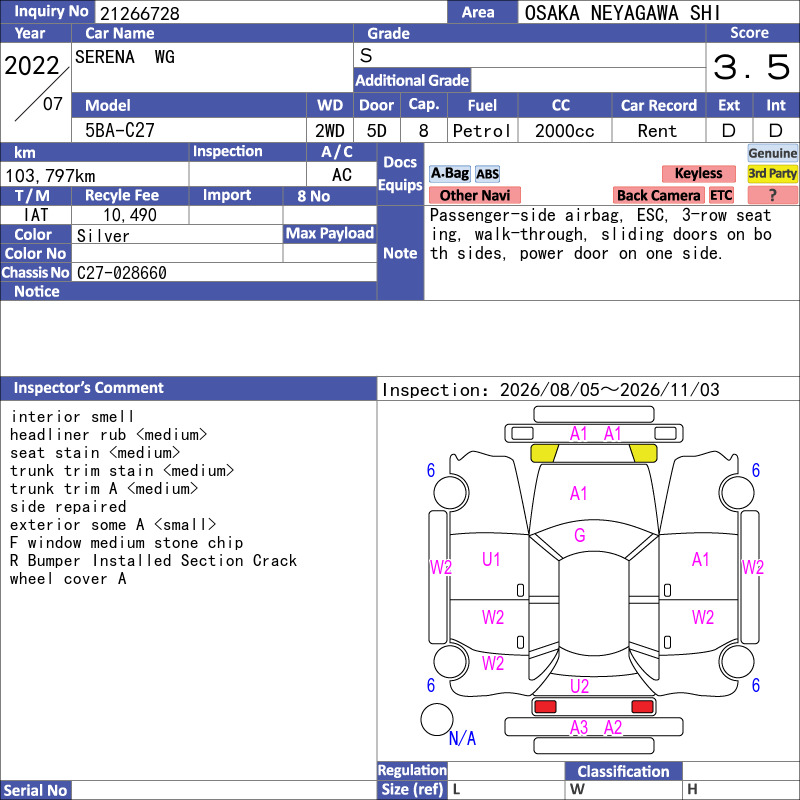The width and height of the screenshot is (800, 800).
Task: Click the ABS equipment badge
Action: coord(487,174)
